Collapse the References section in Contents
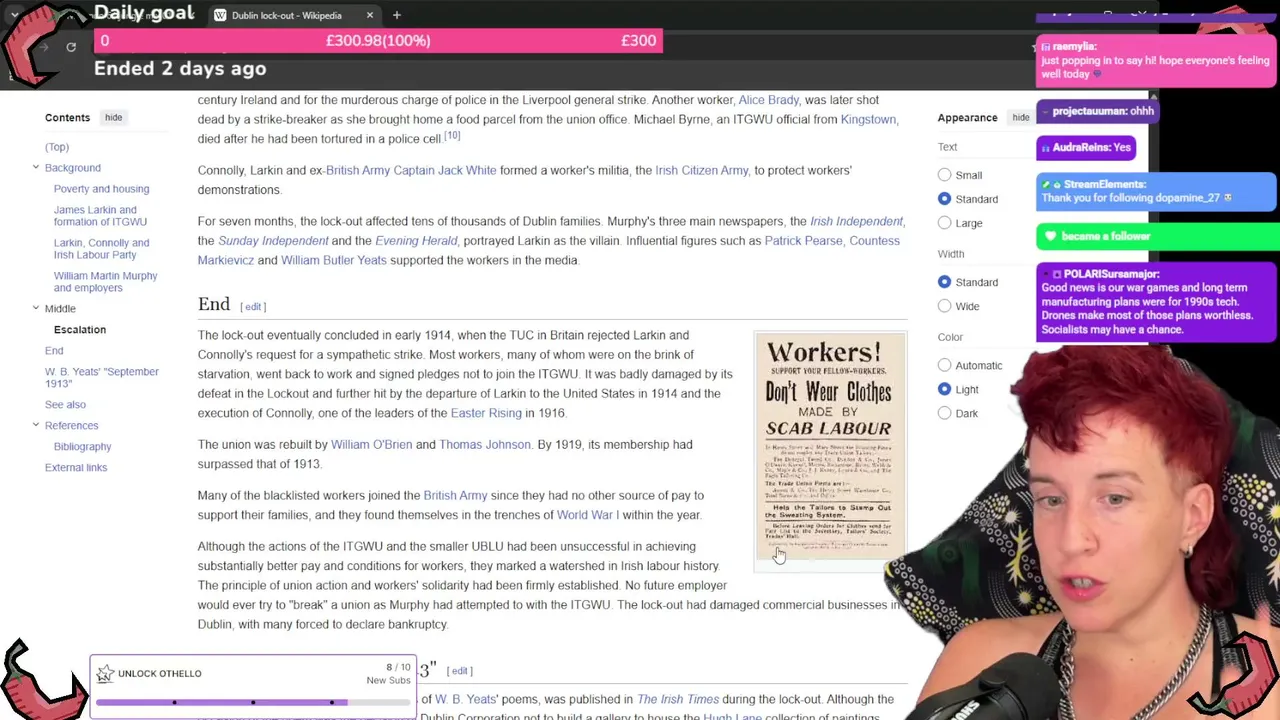The height and width of the screenshot is (720, 1280). pyautogui.click(x=35, y=425)
